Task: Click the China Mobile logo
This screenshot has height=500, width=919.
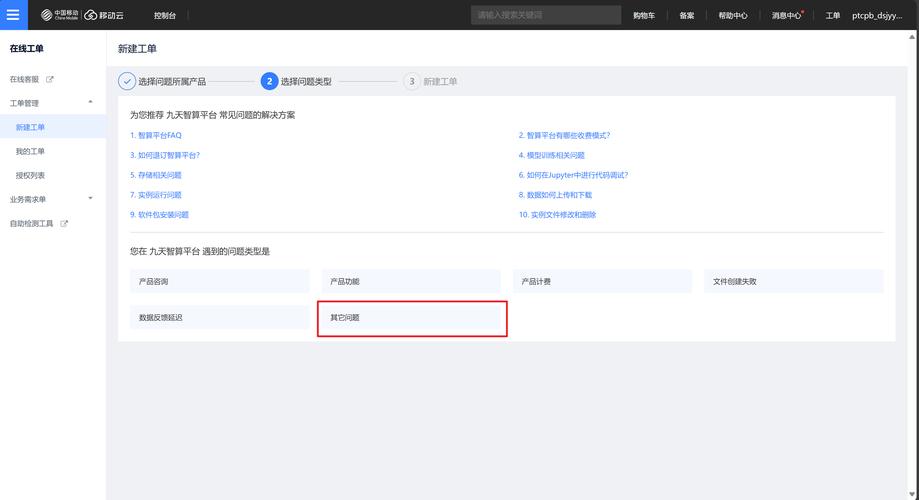Action: (59, 15)
